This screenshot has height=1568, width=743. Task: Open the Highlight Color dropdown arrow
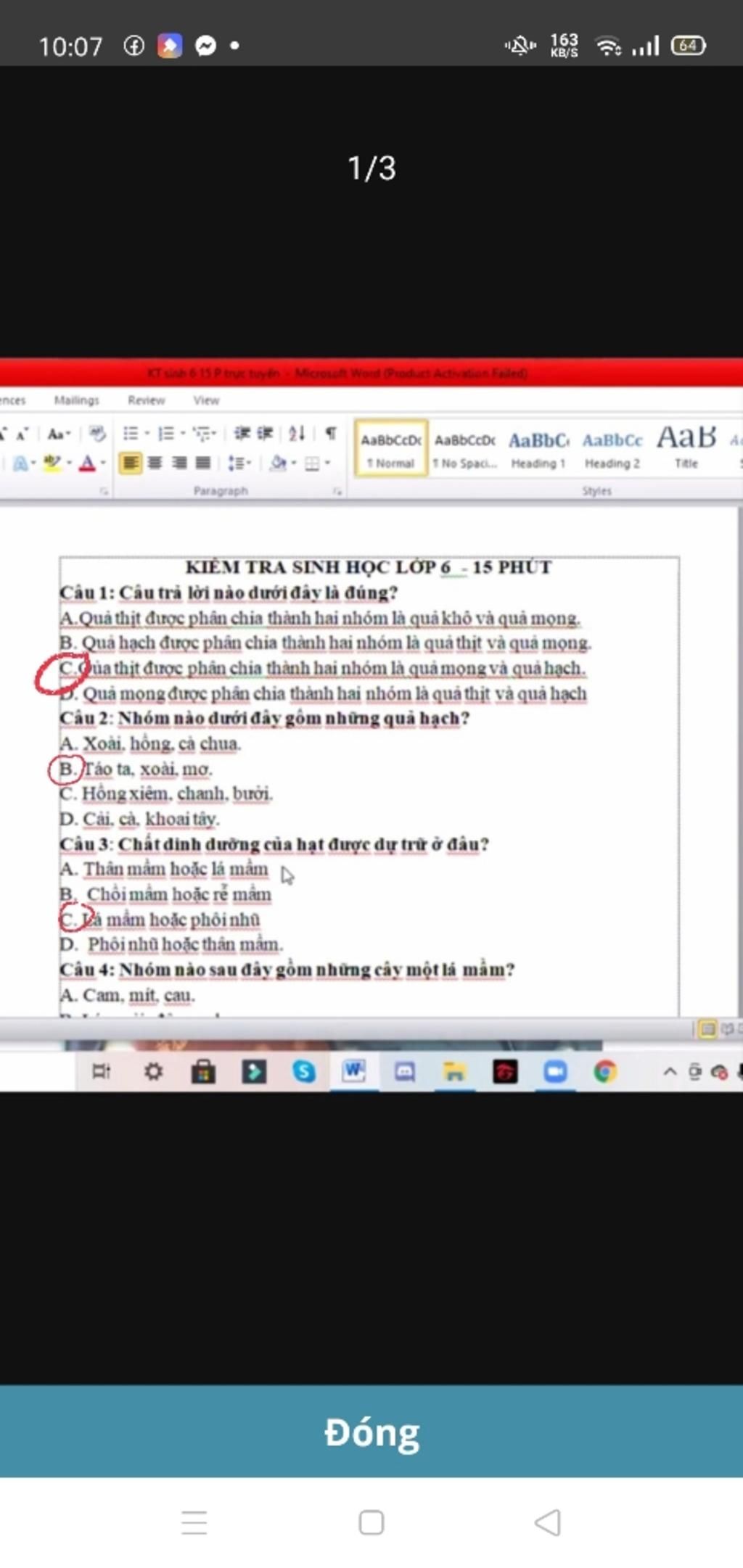69,463
